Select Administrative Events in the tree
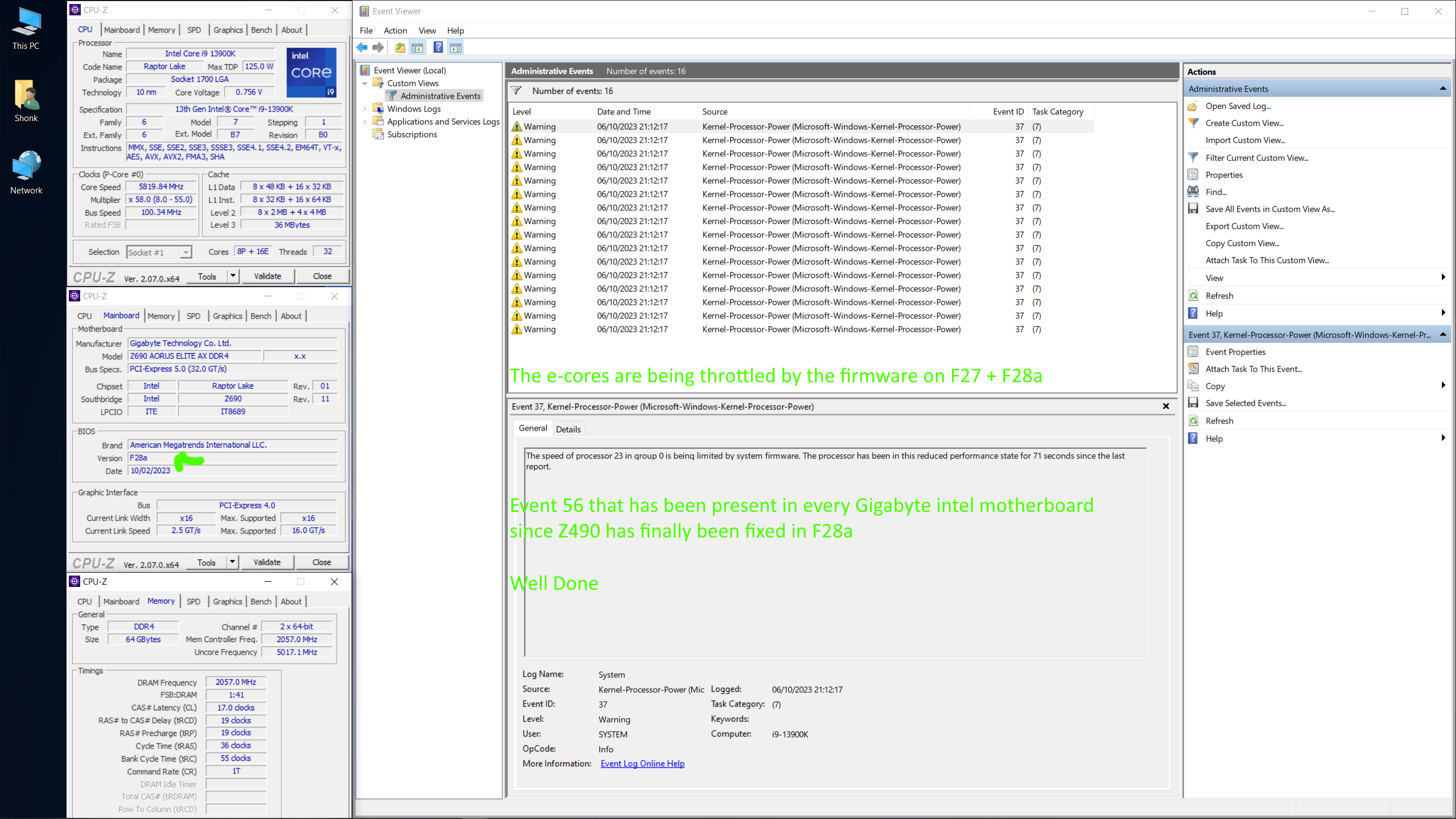This screenshot has width=1456, height=819. pyautogui.click(x=441, y=96)
